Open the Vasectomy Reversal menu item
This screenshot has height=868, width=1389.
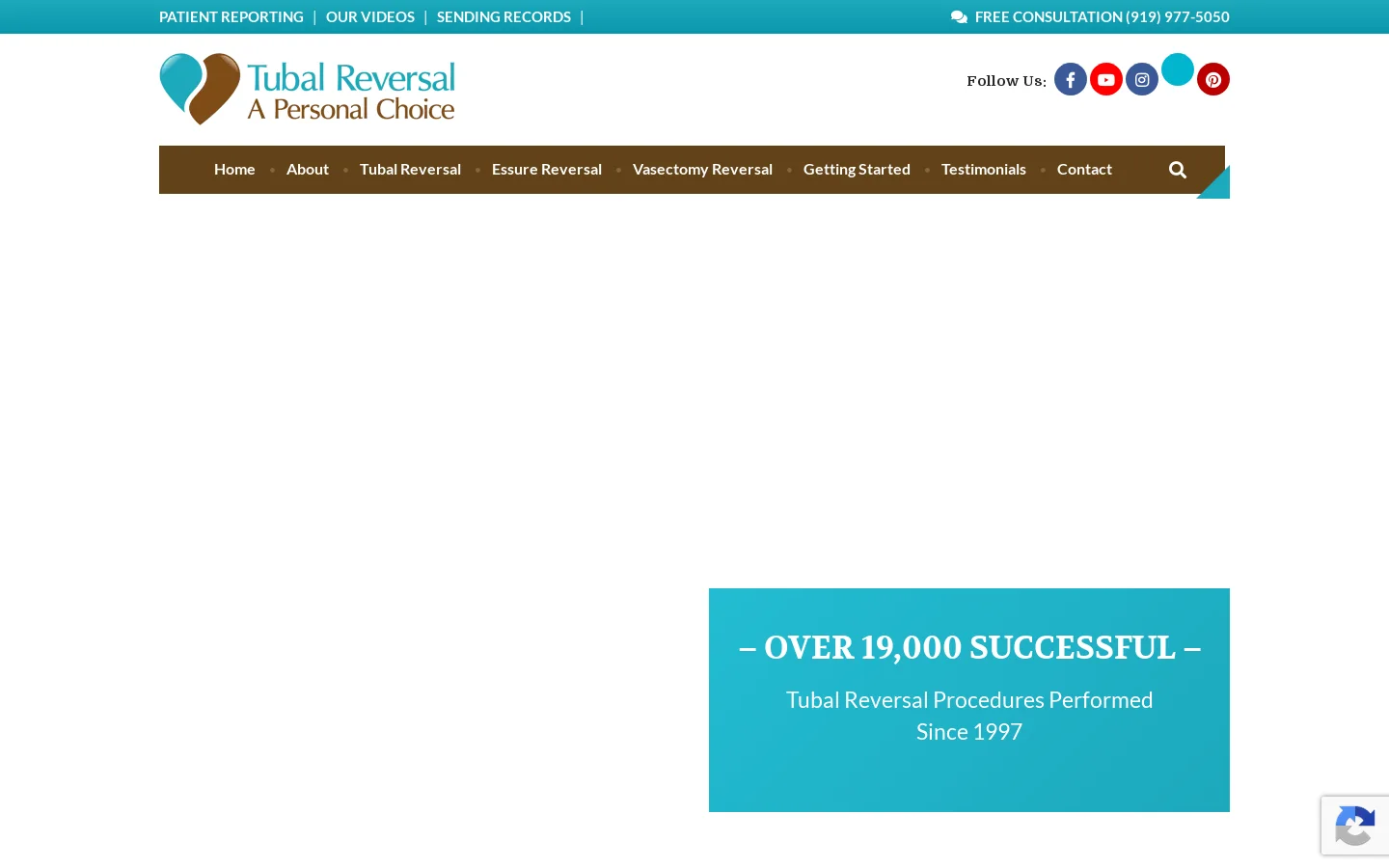702,170
